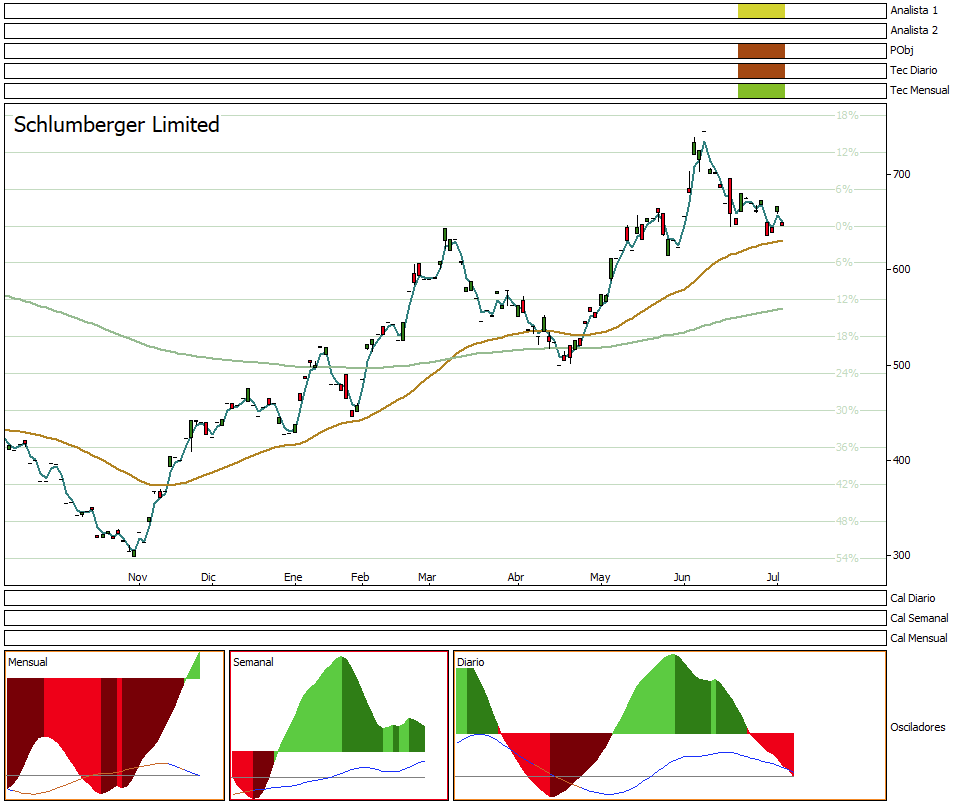Click the Ene month label on time axis
The height and width of the screenshot is (804, 955).
click(293, 577)
